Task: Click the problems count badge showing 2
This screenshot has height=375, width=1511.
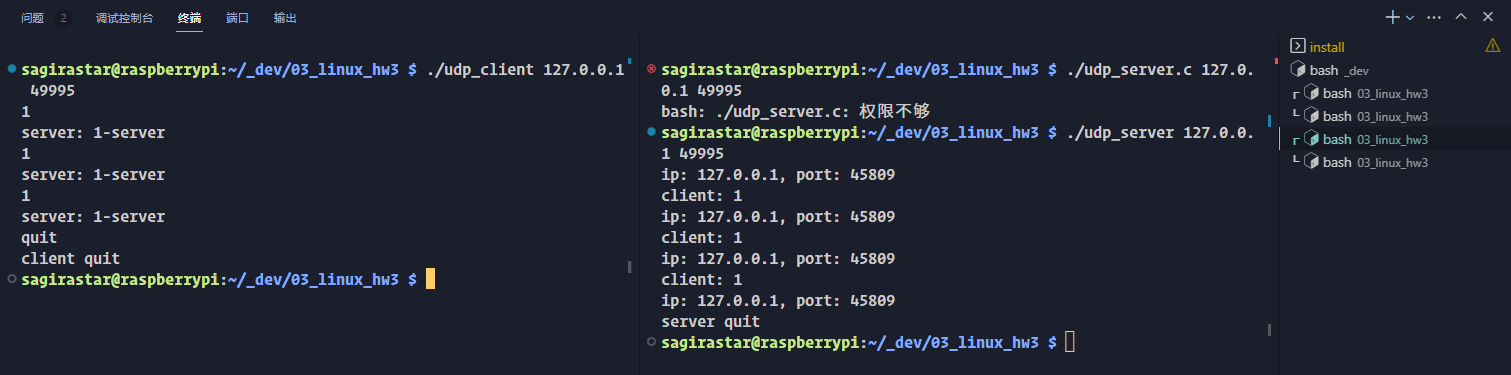Action: pyautogui.click(x=63, y=18)
